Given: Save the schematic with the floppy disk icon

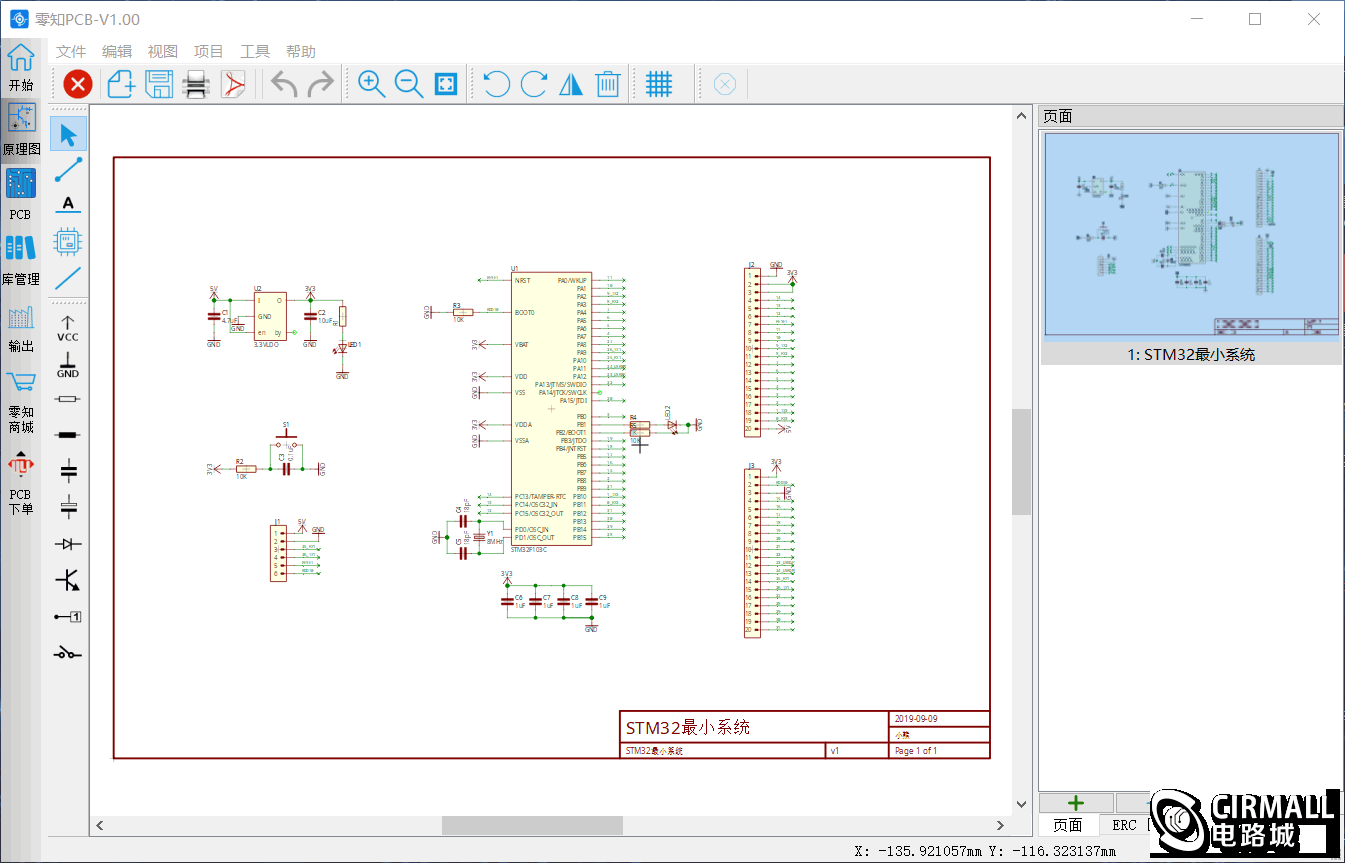Looking at the screenshot, I should tap(160, 85).
